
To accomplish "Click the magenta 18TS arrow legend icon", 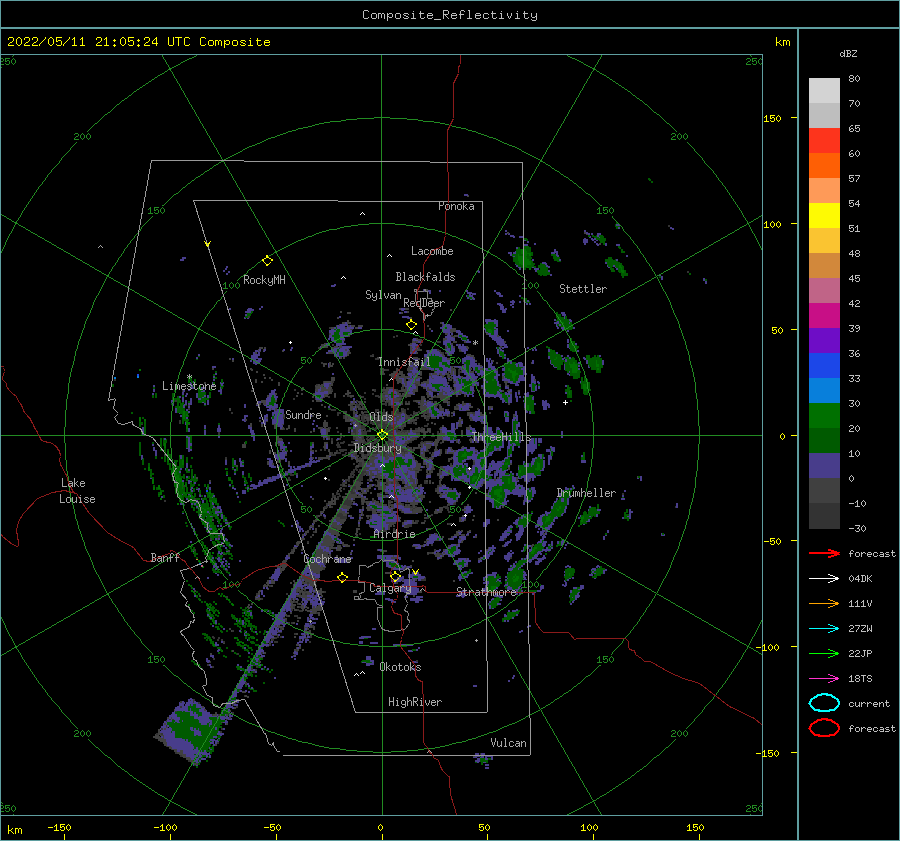I will tap(824, 679).
